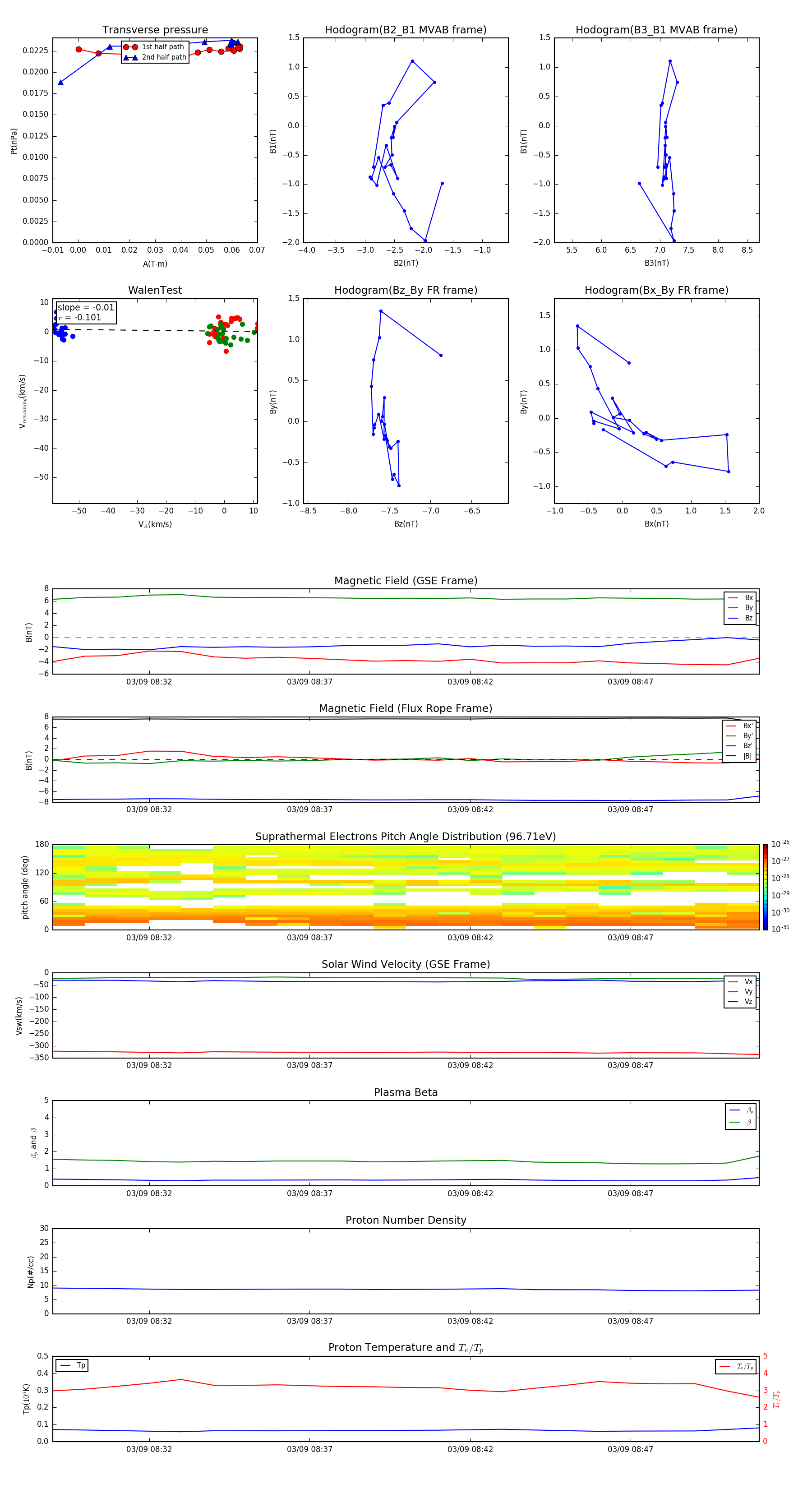Click the 'Hodogram(Bx_By FR frame)' title
812x1489 pixels.
[x=656, y=290]
